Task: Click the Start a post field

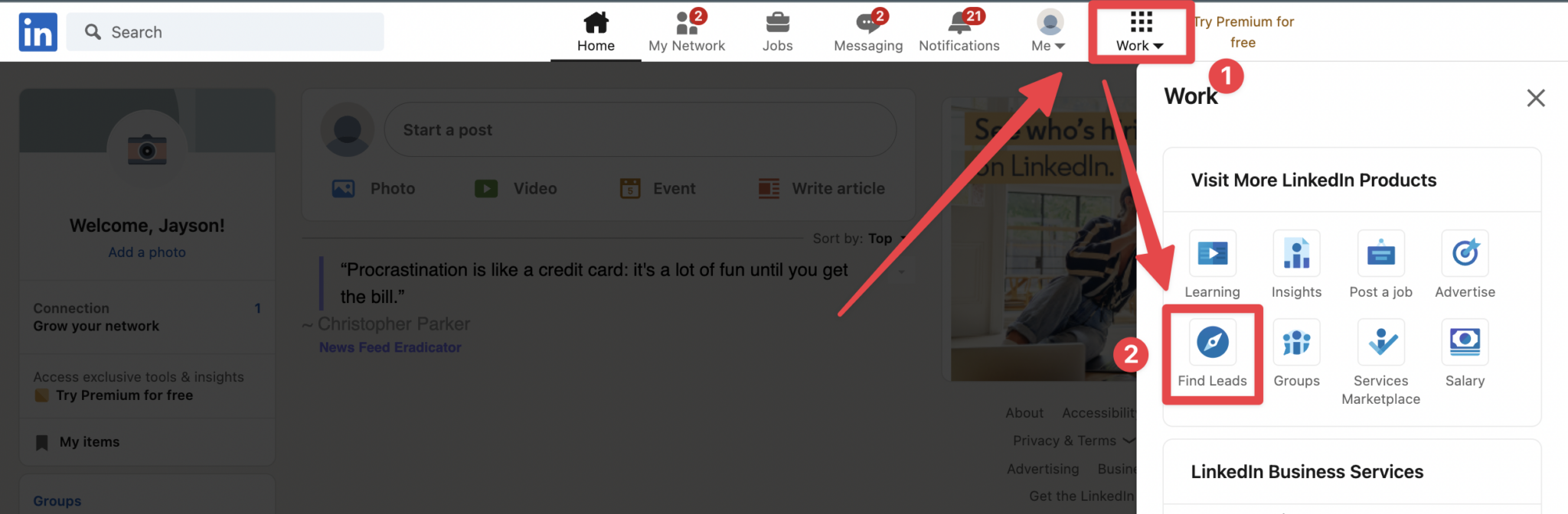Action: point(640,130)
